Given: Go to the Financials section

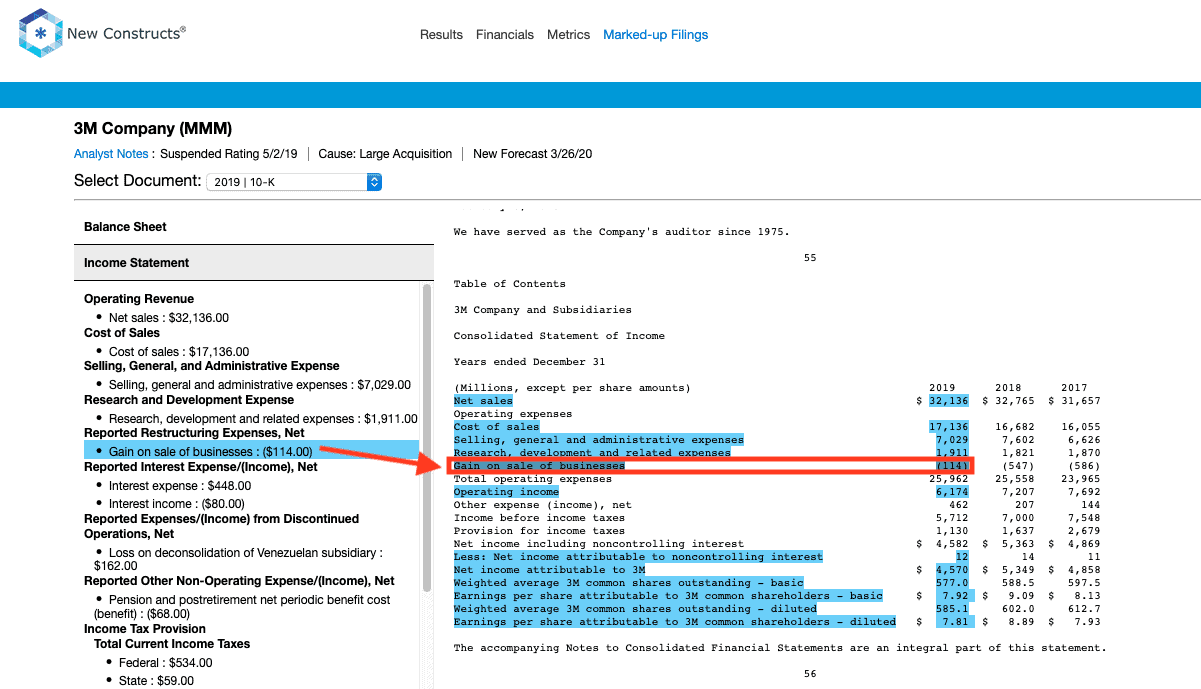Looking at the screenshot, I should pos(505,35).
